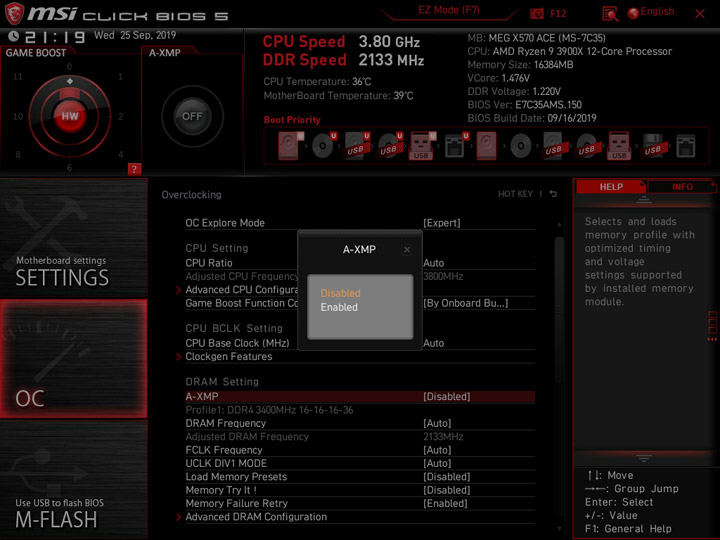Select the non-UEFI hard disk boot device
The width and height of the screenshot is (720, 540).
pyautogui.click(x=486, y=146)
